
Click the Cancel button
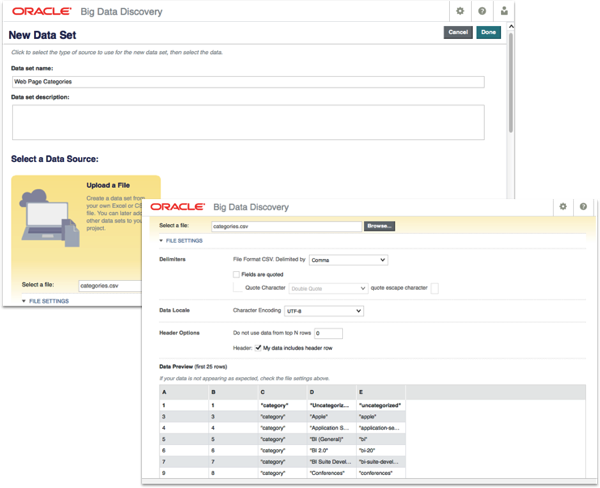pyautogui.click(x=458, y=32)
